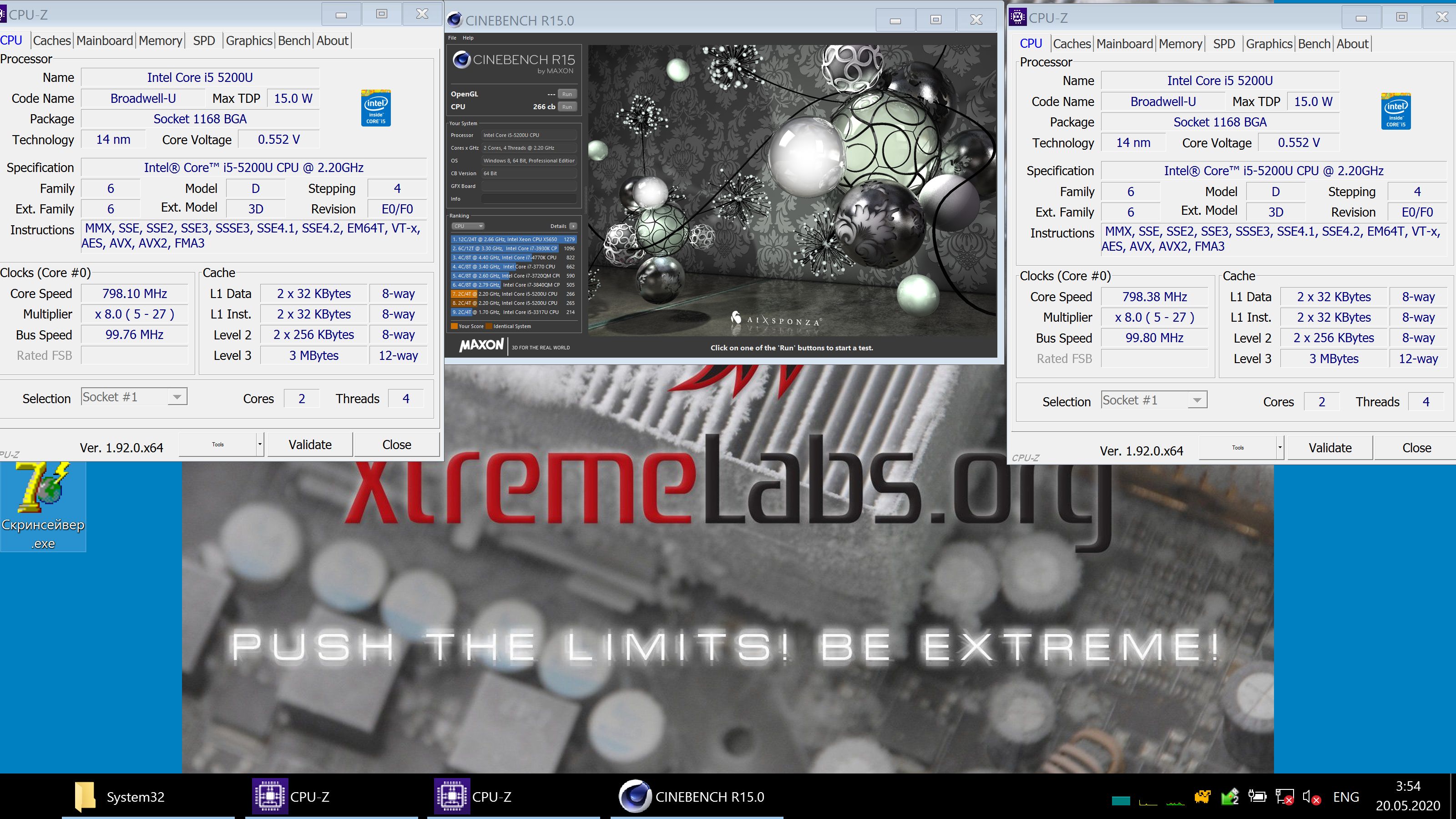Run the OpenGL test in Cinebench

567,94
